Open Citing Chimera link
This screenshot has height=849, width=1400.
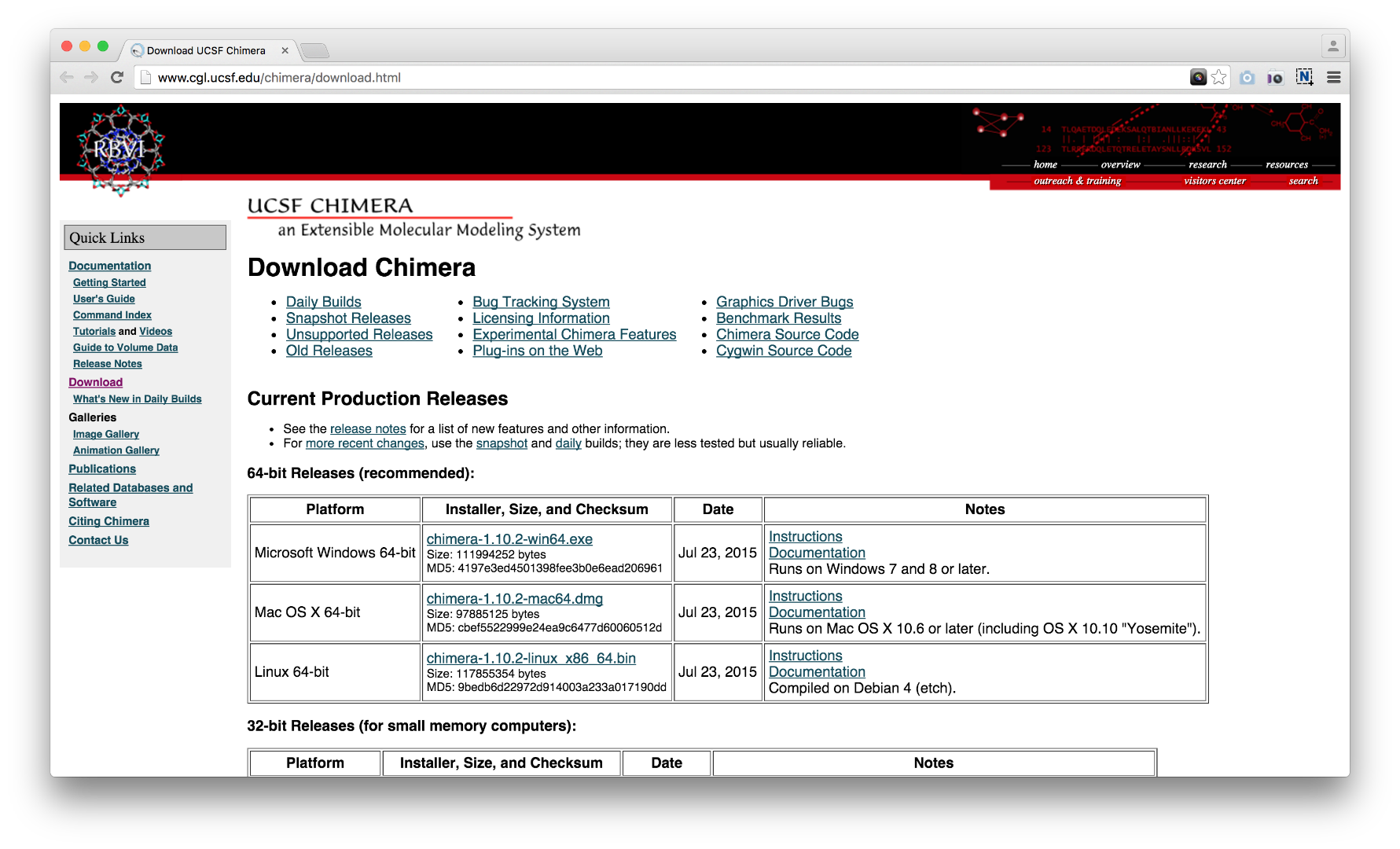point(108,521)
